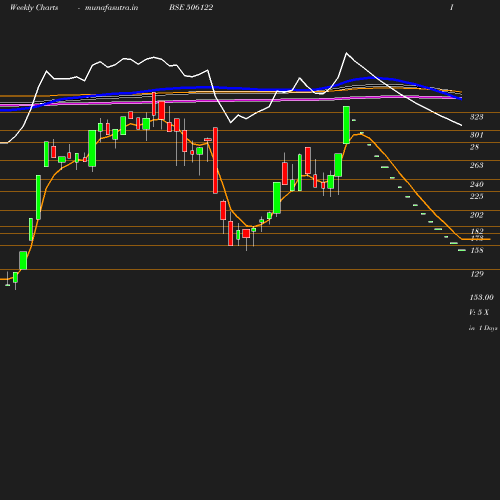The height and width of the screenshot is (500, 500).
Task: Select the 225 price level label
Action: click(x=477, y=196)
